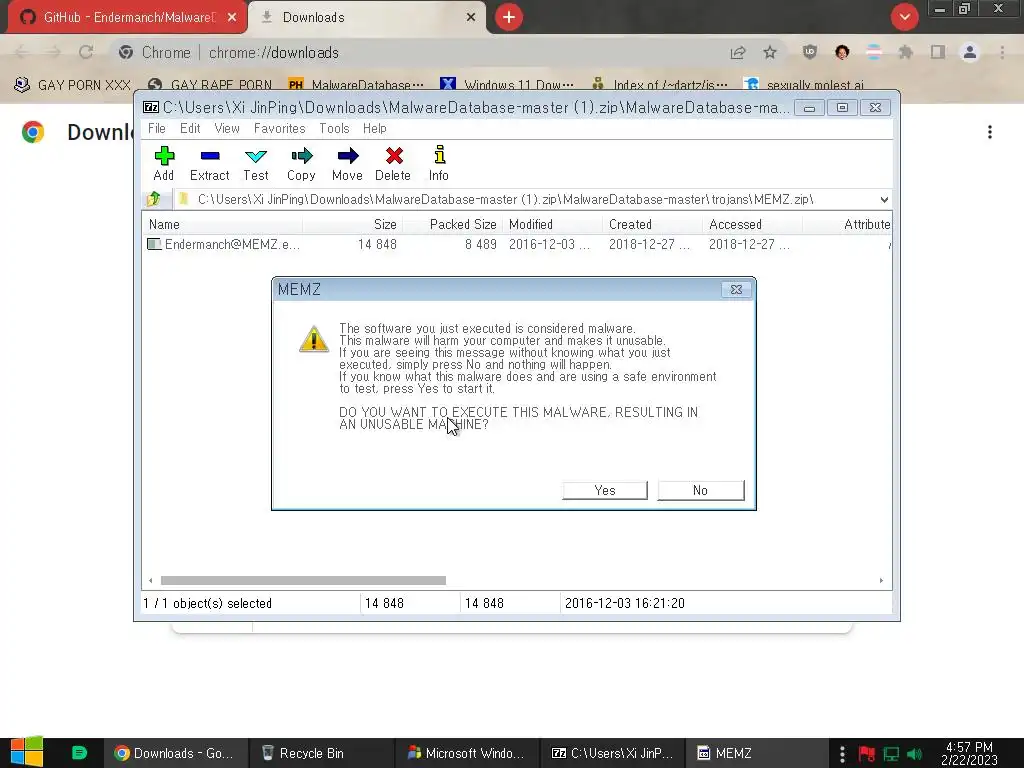1024x768 pixels.
Task: Switch to Downloads - Google Chrome taskbar button
Action: (174, 753)
